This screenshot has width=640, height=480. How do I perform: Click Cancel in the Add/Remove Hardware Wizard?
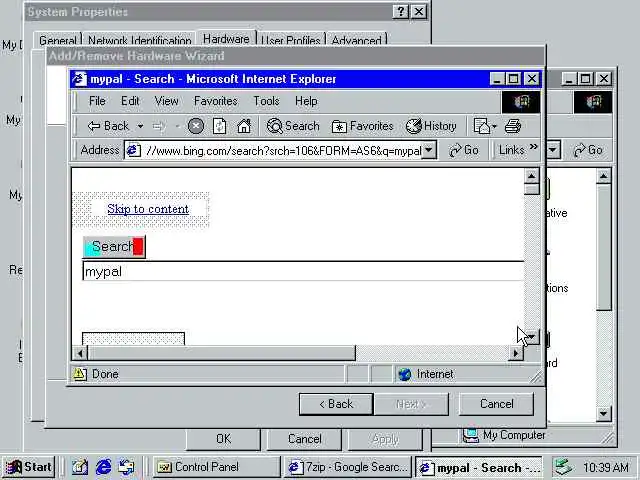point(496,404)
